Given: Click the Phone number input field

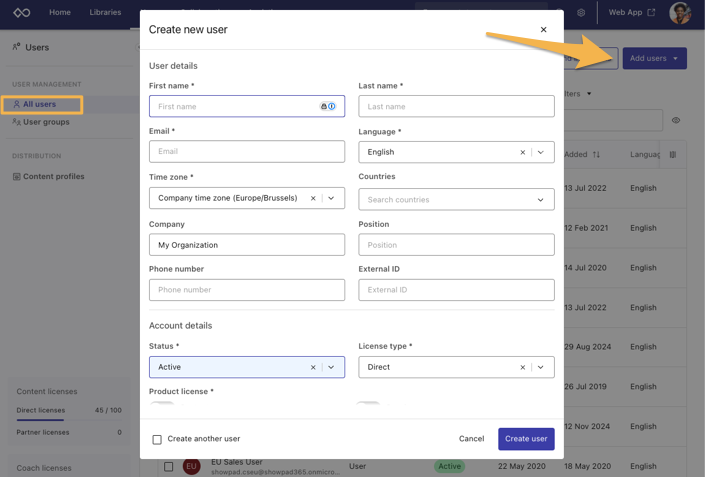Looking at the screenshot, I should [247, 290].
